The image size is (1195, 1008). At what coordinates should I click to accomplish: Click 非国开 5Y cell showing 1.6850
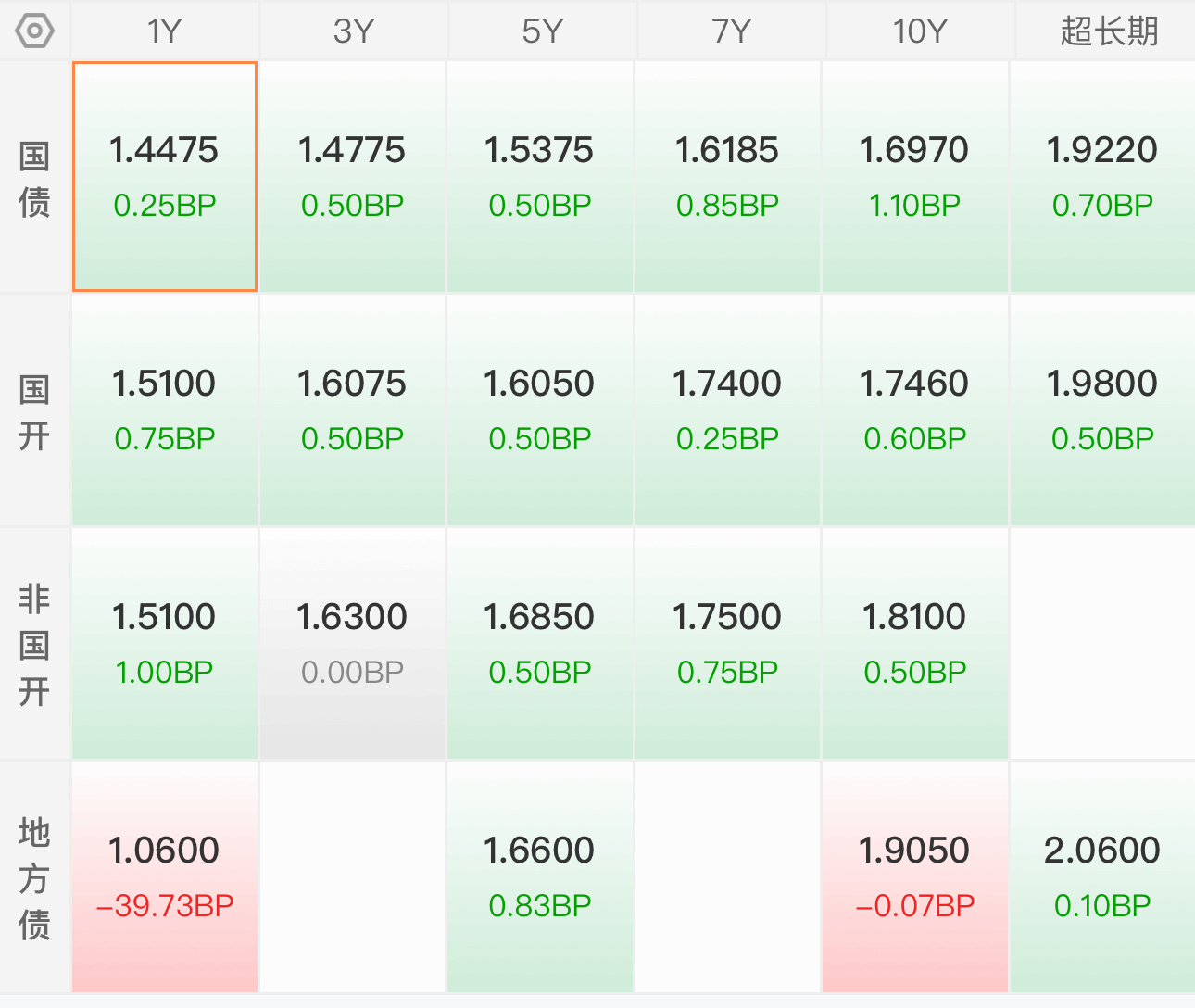pyautogui.click(x=539, y=643)
